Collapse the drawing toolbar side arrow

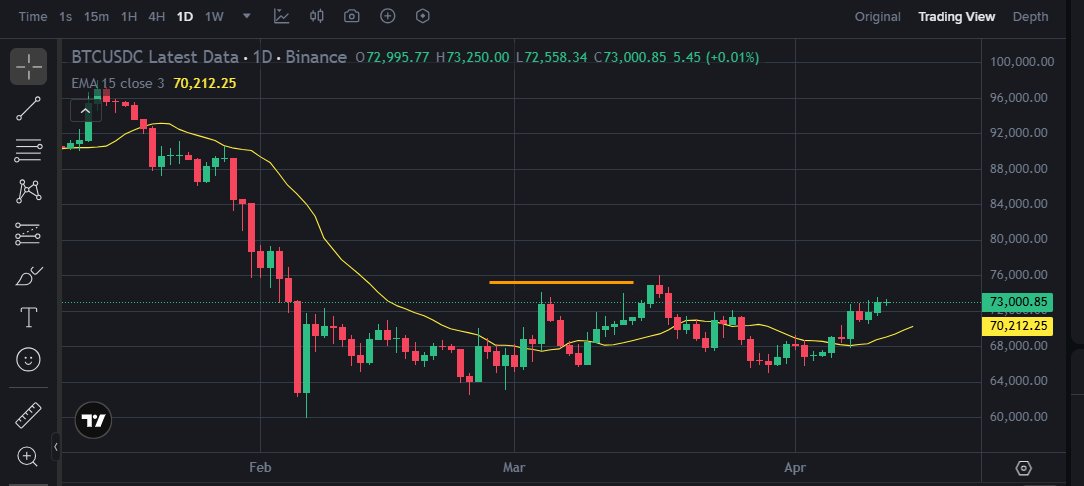click(x=56, y=447)
